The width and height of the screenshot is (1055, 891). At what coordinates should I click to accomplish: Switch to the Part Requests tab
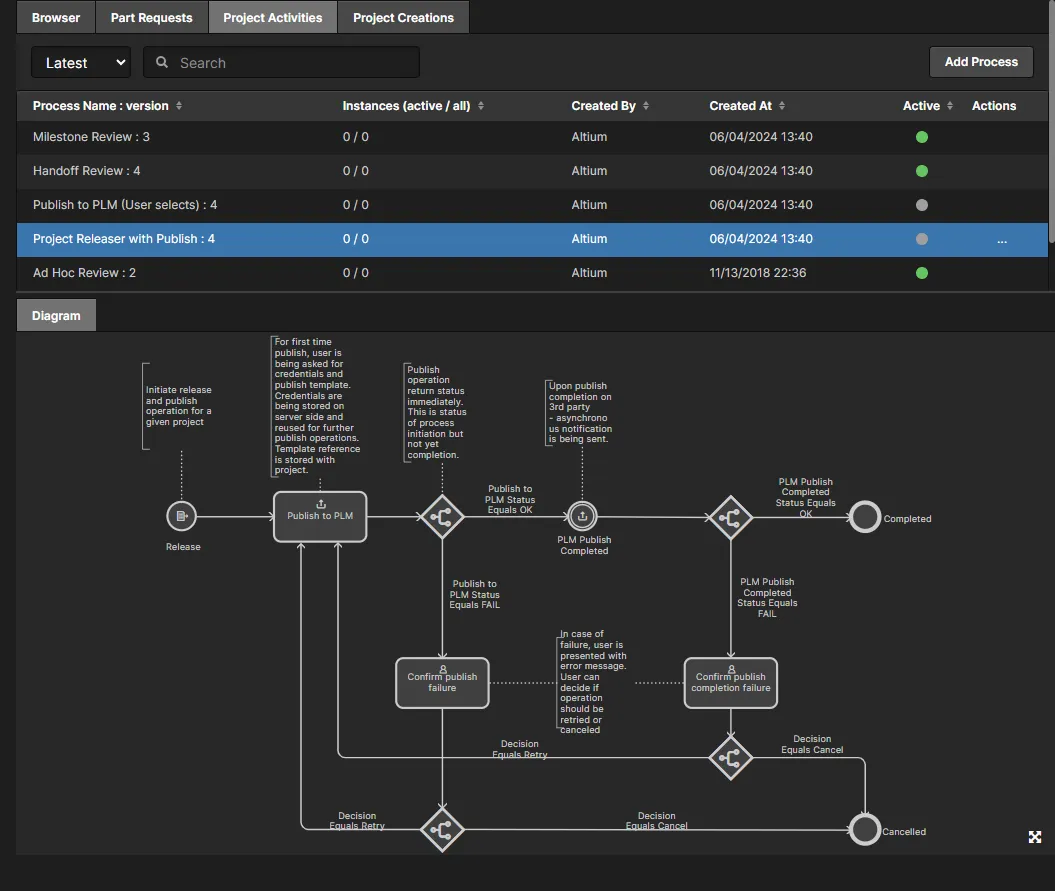point(151,17)
